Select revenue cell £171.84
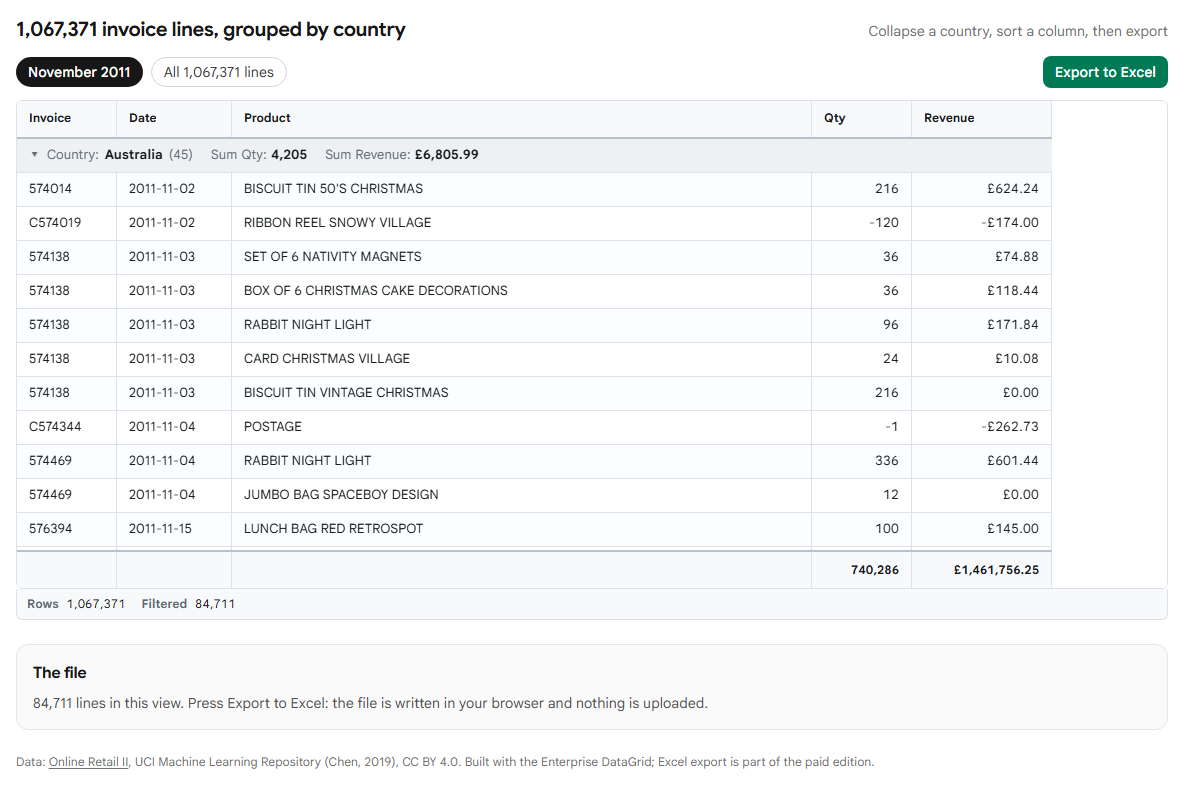The height and width of the screenshot is (786, 1184). pyautogui.click(x=981, y=325)
